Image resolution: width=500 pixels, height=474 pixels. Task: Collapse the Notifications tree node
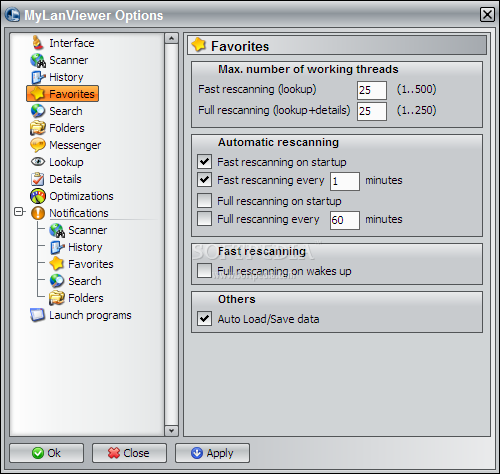pyautogui.click(x=19, y=212)
